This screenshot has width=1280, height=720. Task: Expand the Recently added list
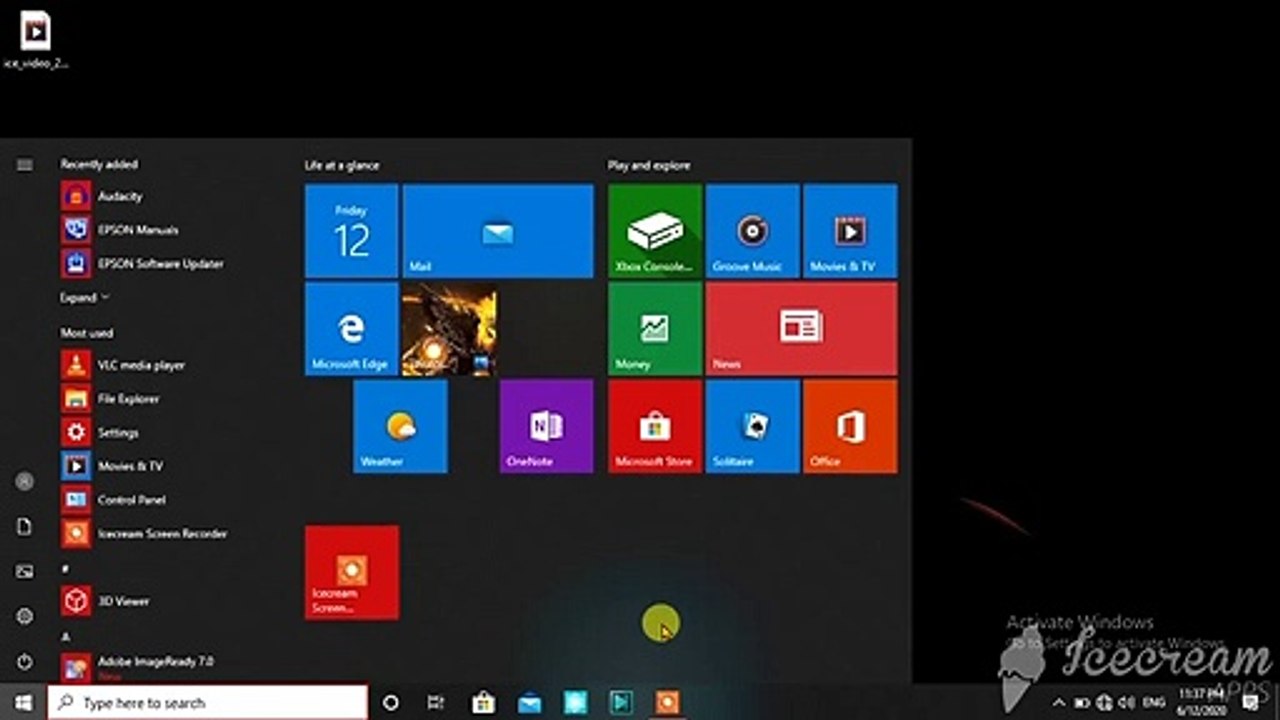tap(84, 298)
